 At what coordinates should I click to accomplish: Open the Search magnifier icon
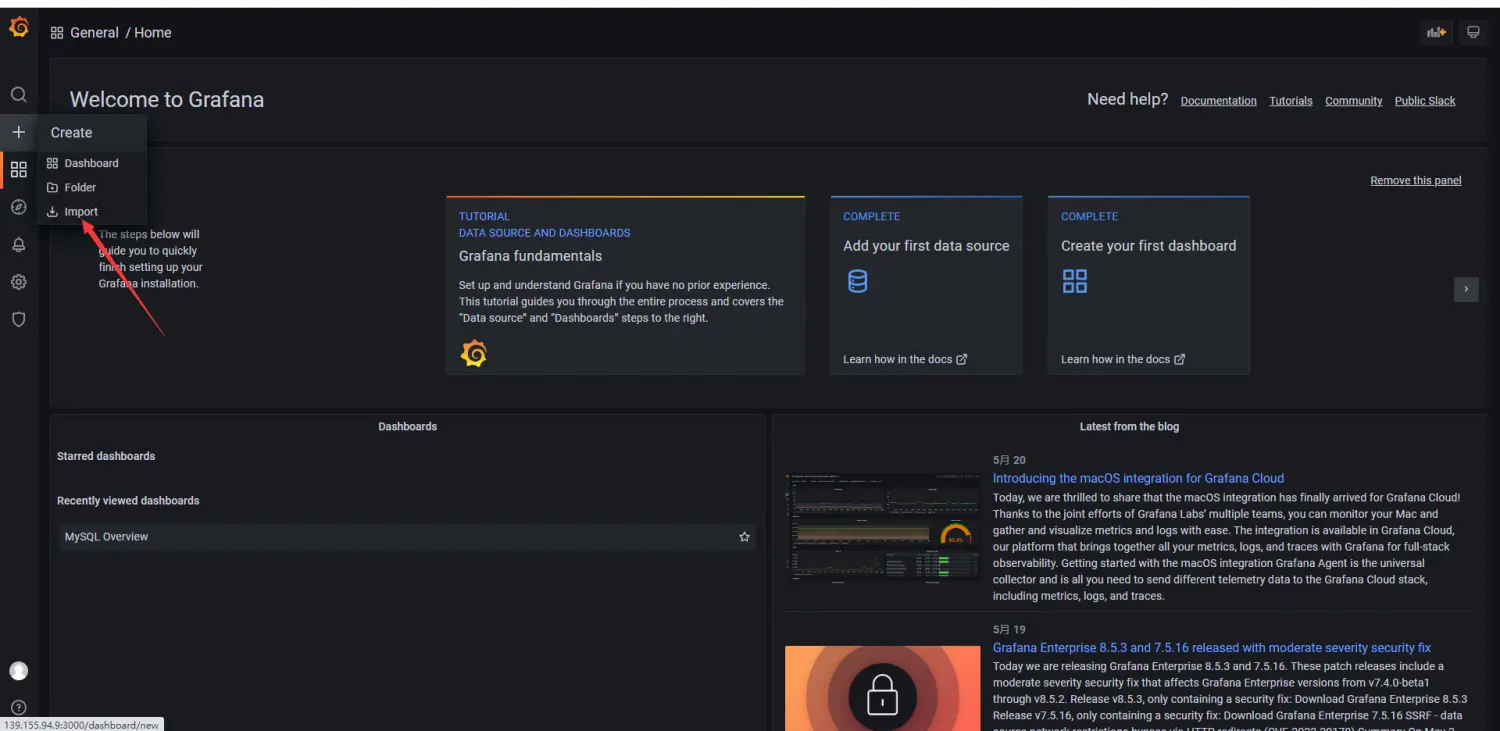click(x=18, y=95)
